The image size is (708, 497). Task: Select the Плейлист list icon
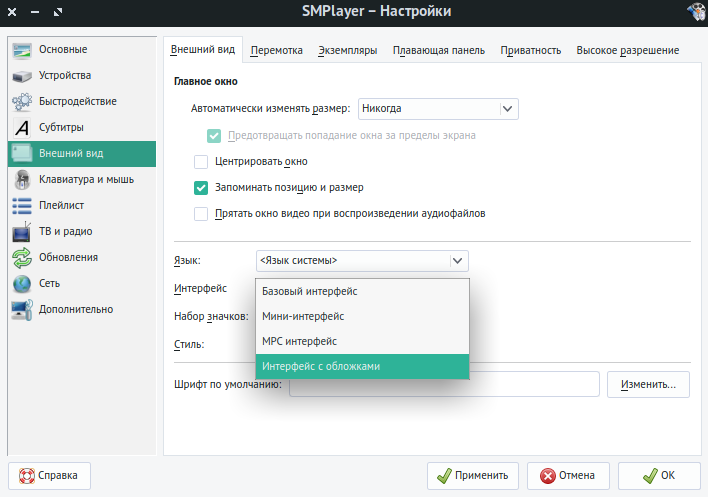[x=22, y=206]
